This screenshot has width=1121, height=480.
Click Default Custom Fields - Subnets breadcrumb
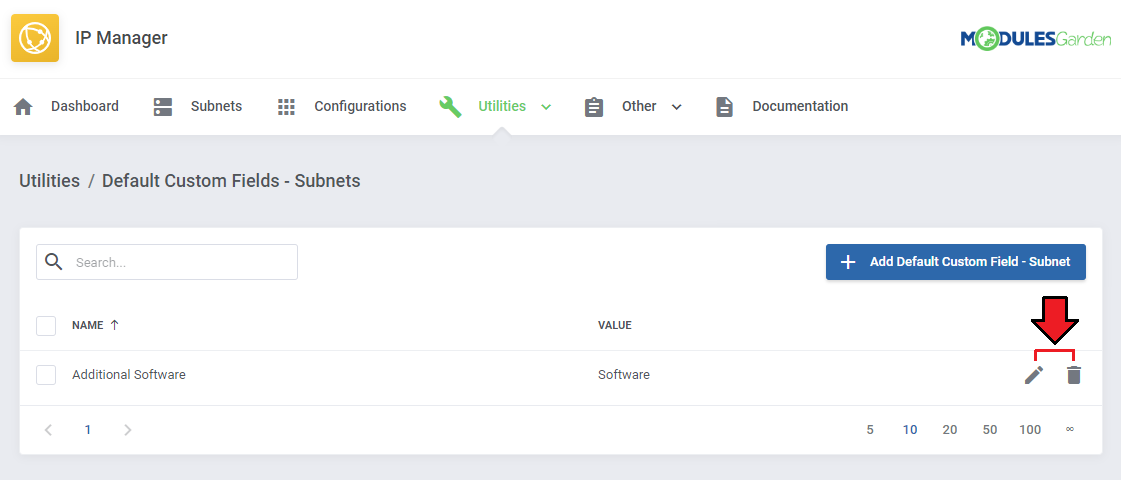pos(231,181)
